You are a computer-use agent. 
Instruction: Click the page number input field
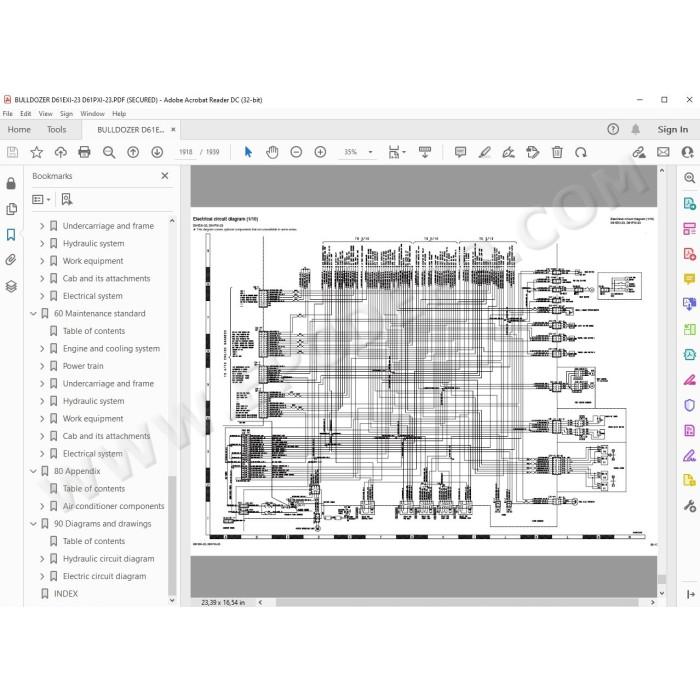[x=186, y=152]
